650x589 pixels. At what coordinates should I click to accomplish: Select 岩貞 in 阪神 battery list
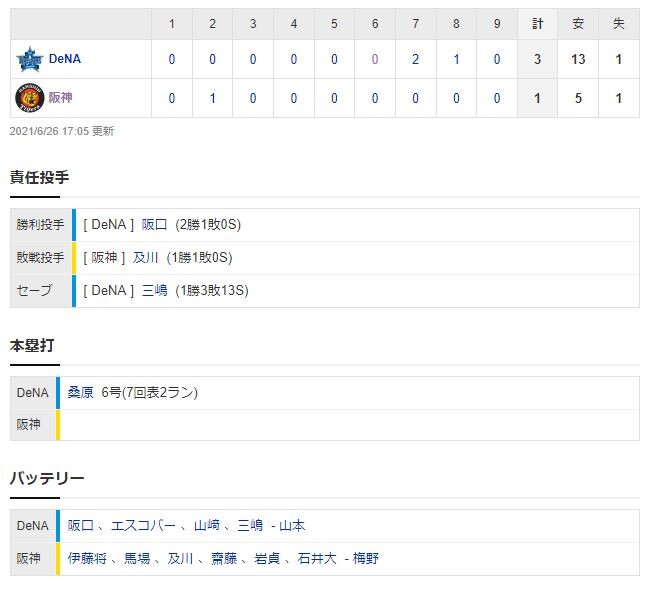(x=267, y=558)
